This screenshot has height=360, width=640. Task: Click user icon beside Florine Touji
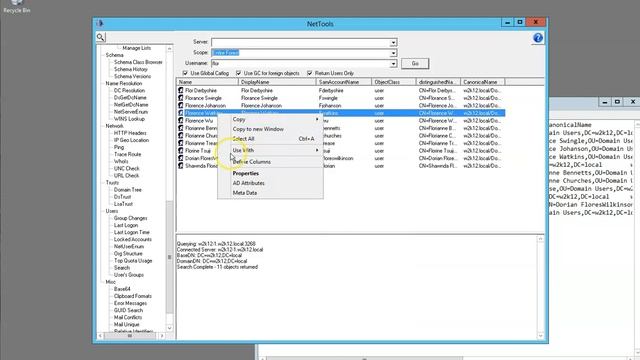click(x=180, y=151)
